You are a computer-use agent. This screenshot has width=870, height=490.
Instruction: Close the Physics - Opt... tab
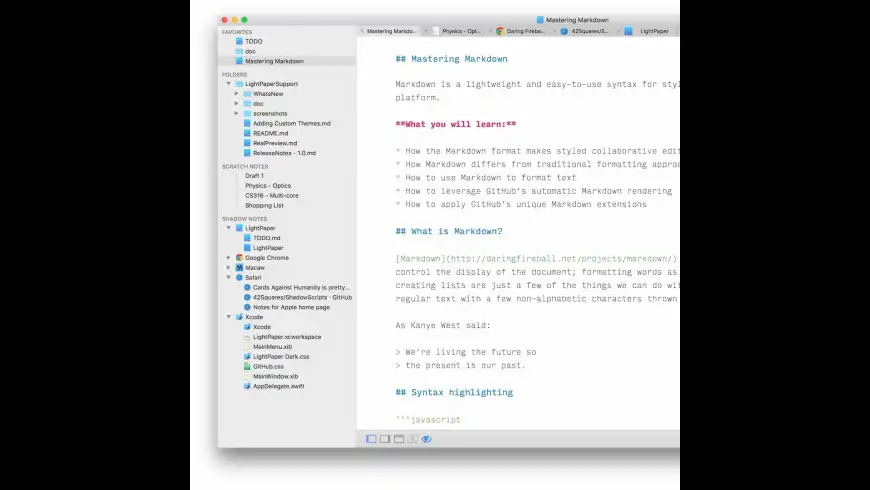click(x=426, y=31)
